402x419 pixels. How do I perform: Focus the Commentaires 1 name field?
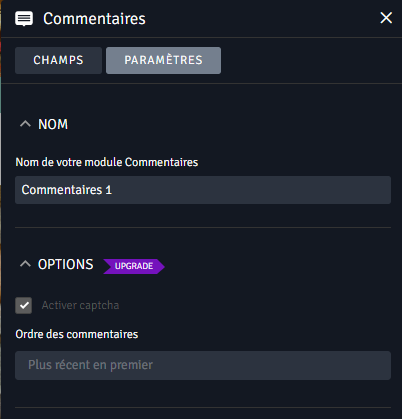point(203,190)
